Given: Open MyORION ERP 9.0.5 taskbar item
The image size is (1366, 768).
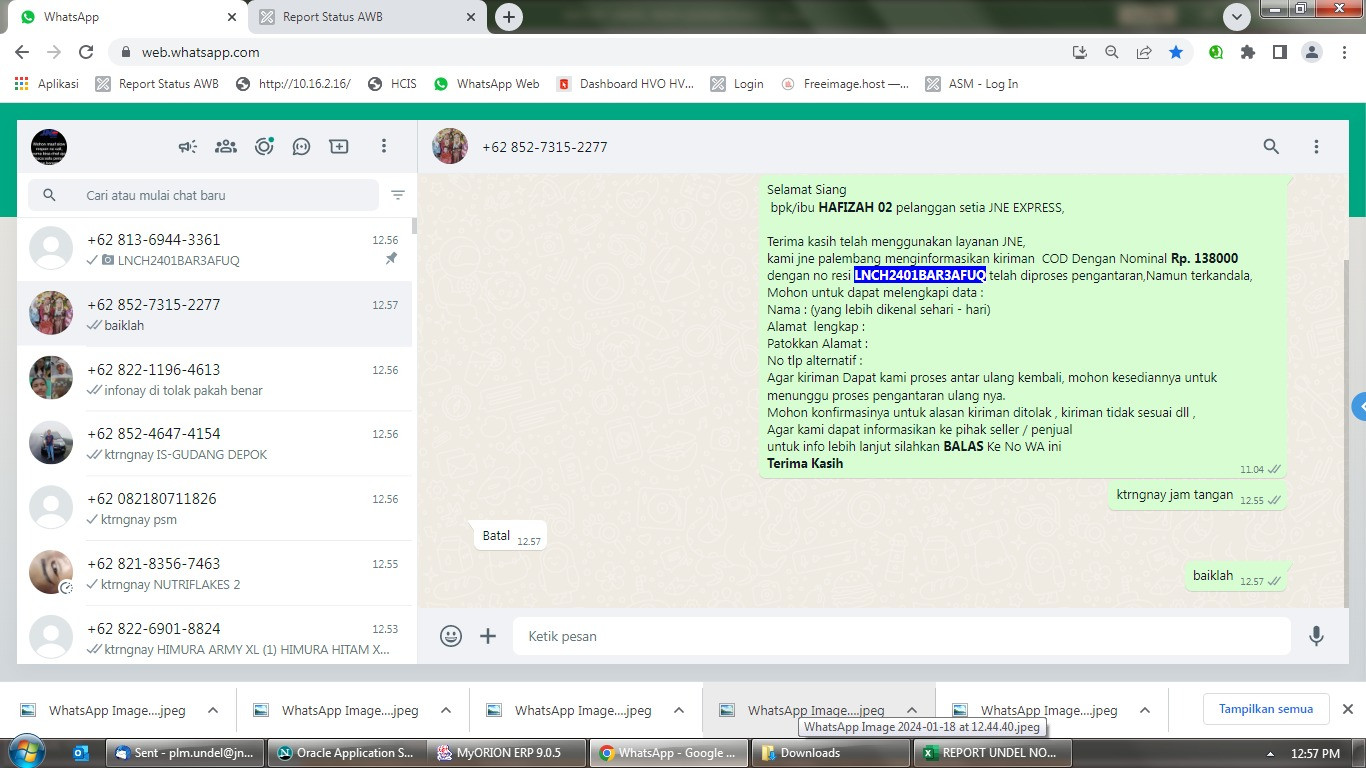Looking at the screenshot, I should (506, 753).
